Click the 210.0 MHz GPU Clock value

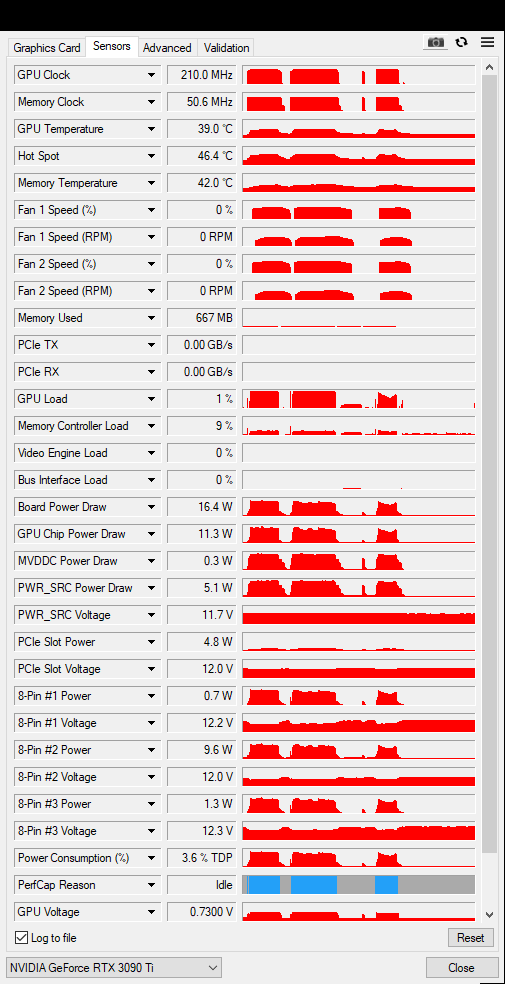(201, 75)
